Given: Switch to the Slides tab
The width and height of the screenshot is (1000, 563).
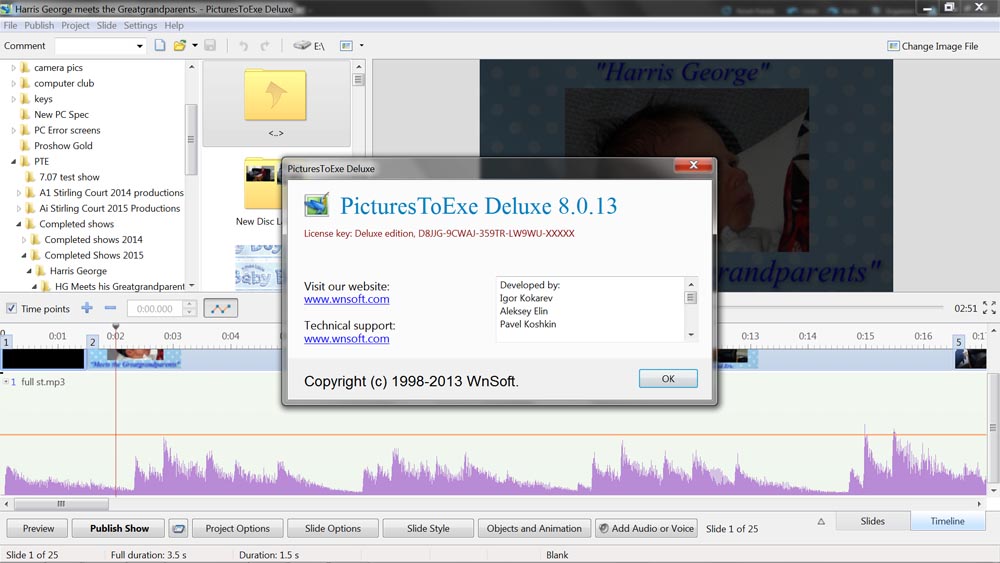Looking at the screenshot, I should (x=872, y=521).
